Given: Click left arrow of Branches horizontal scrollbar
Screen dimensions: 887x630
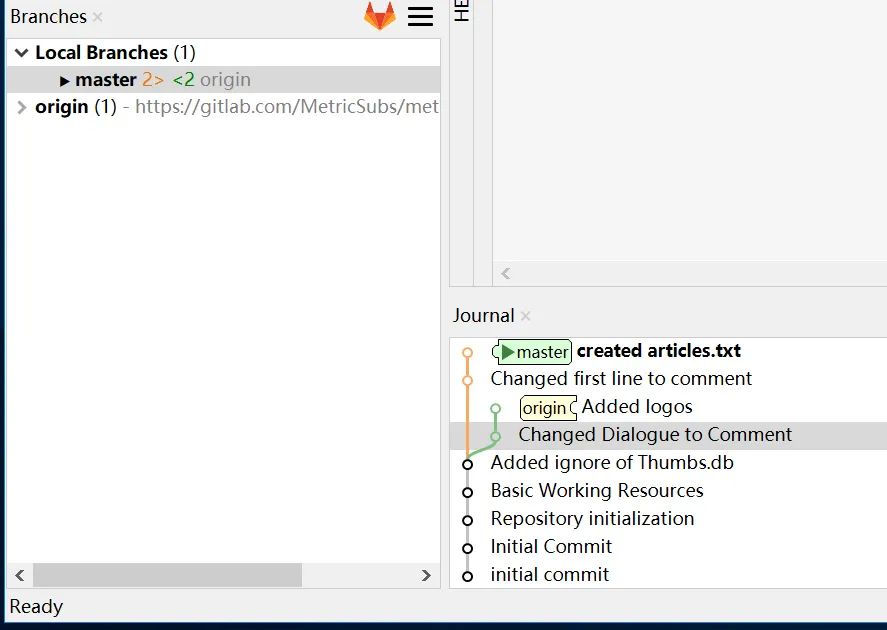Looking at the screenshot, I should pyautogui.click(x=20, y=576).
